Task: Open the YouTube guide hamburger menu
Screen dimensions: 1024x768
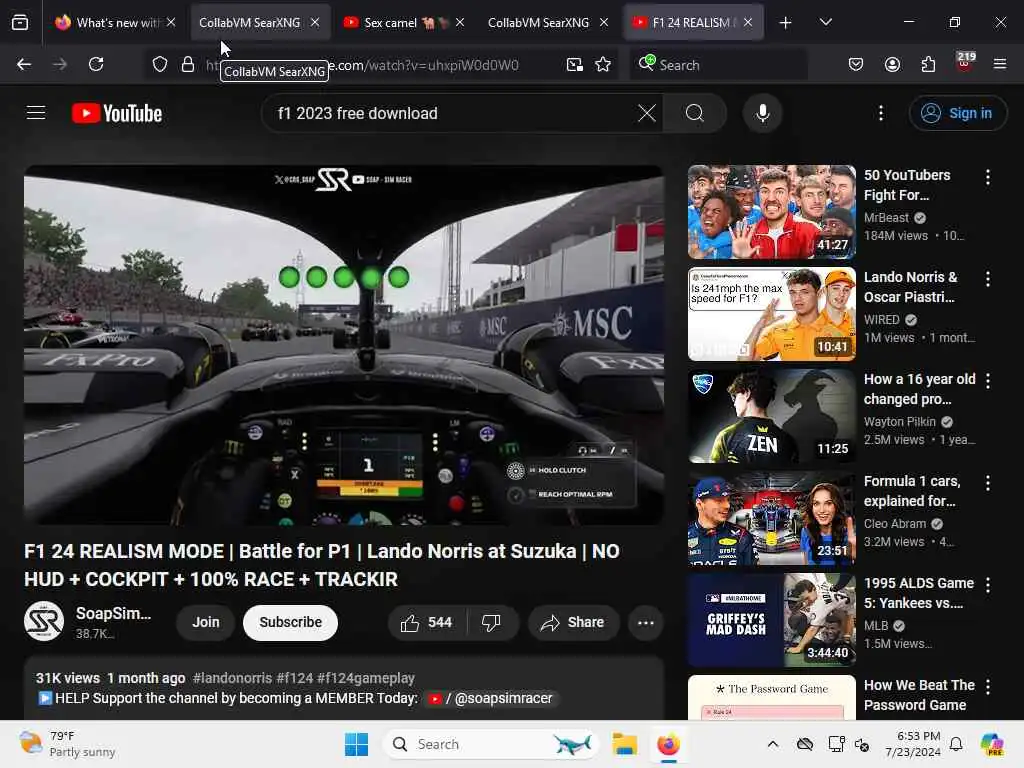Action: (36, 113)
